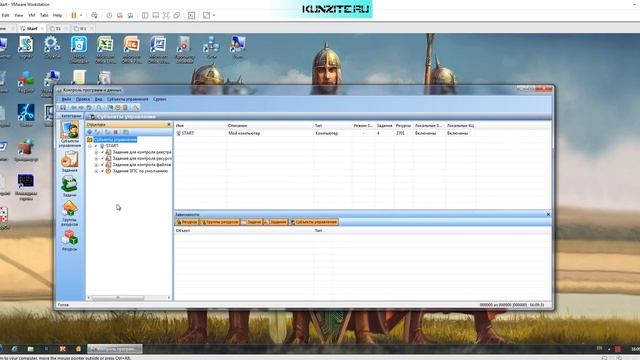Collapse the START tree node
Viewport: 640px width, 360px height.
[x=90, y=146]
